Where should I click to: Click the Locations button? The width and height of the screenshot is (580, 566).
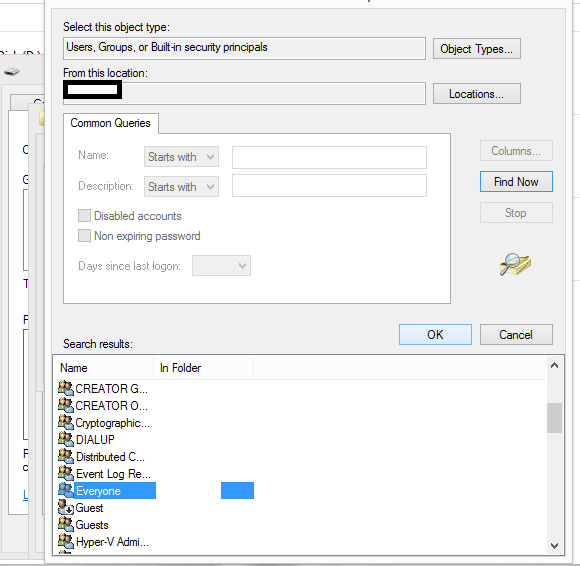(476, 94)
